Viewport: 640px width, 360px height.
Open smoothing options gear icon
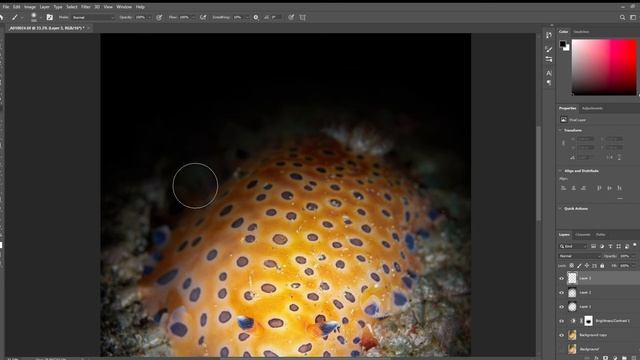click(x=256, y=17)
